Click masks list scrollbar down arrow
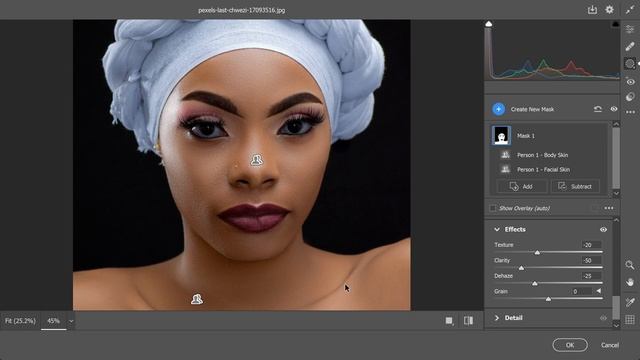Image resolution: width=640 pixels, height=360 pixels. 616,193
